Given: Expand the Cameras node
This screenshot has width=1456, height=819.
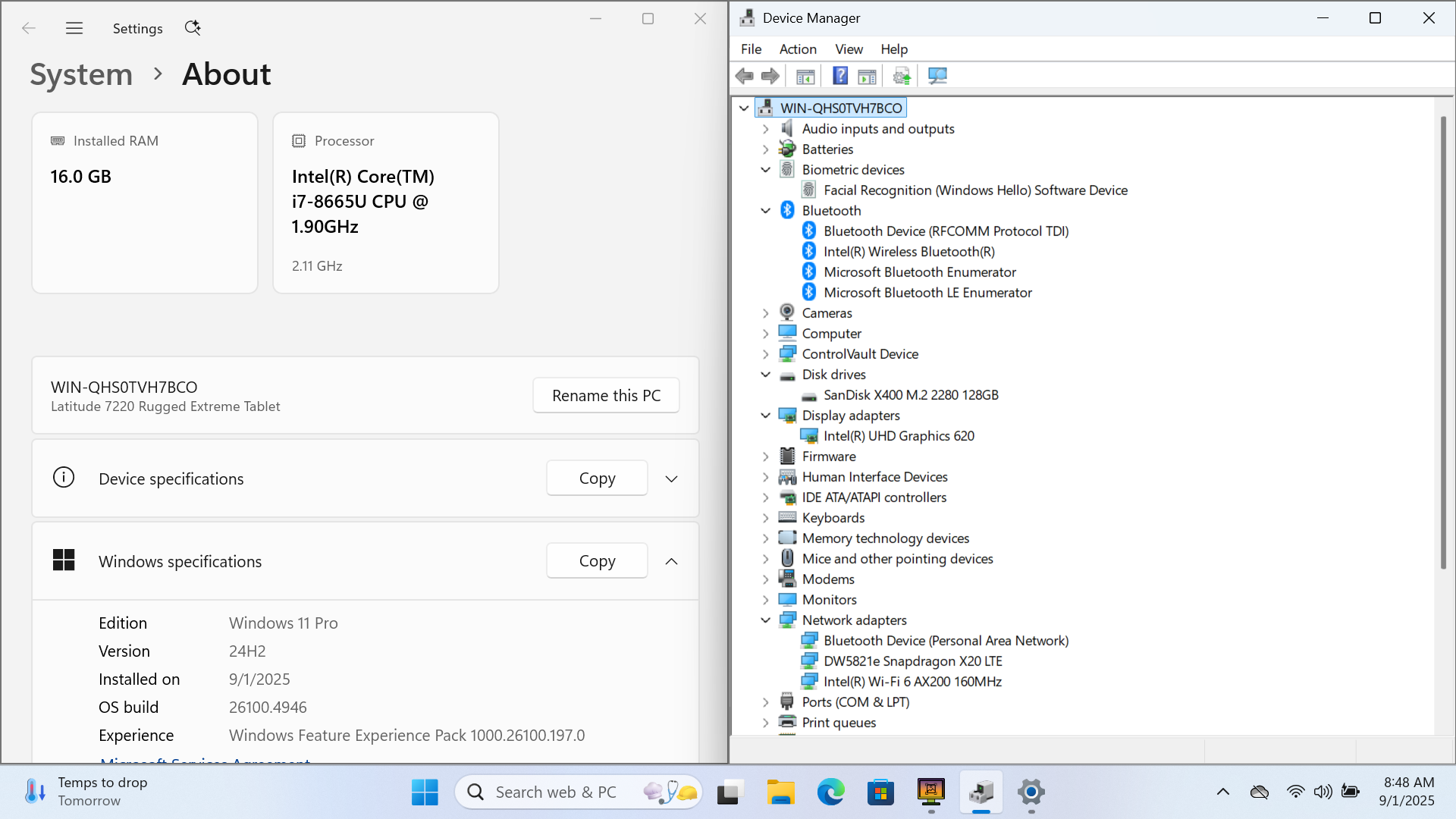Looking at the screenshot, I should (x=766, y=313).
